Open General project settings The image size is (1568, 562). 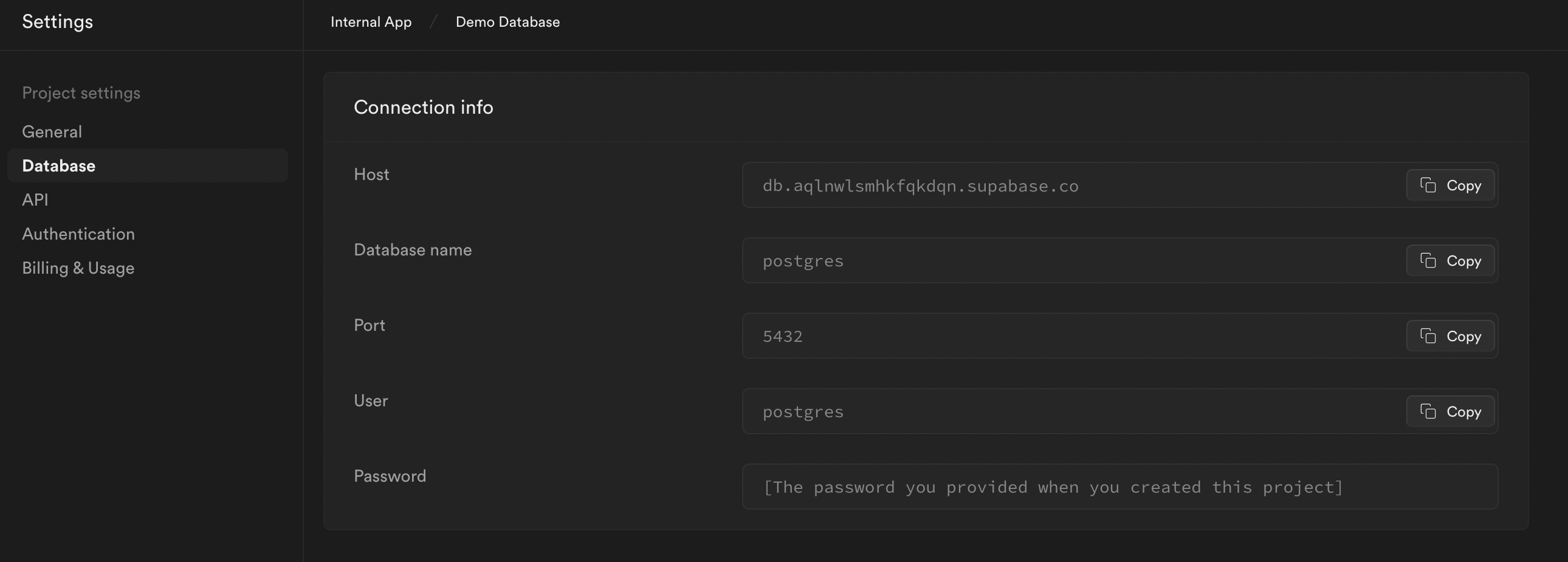coord(52,132)
